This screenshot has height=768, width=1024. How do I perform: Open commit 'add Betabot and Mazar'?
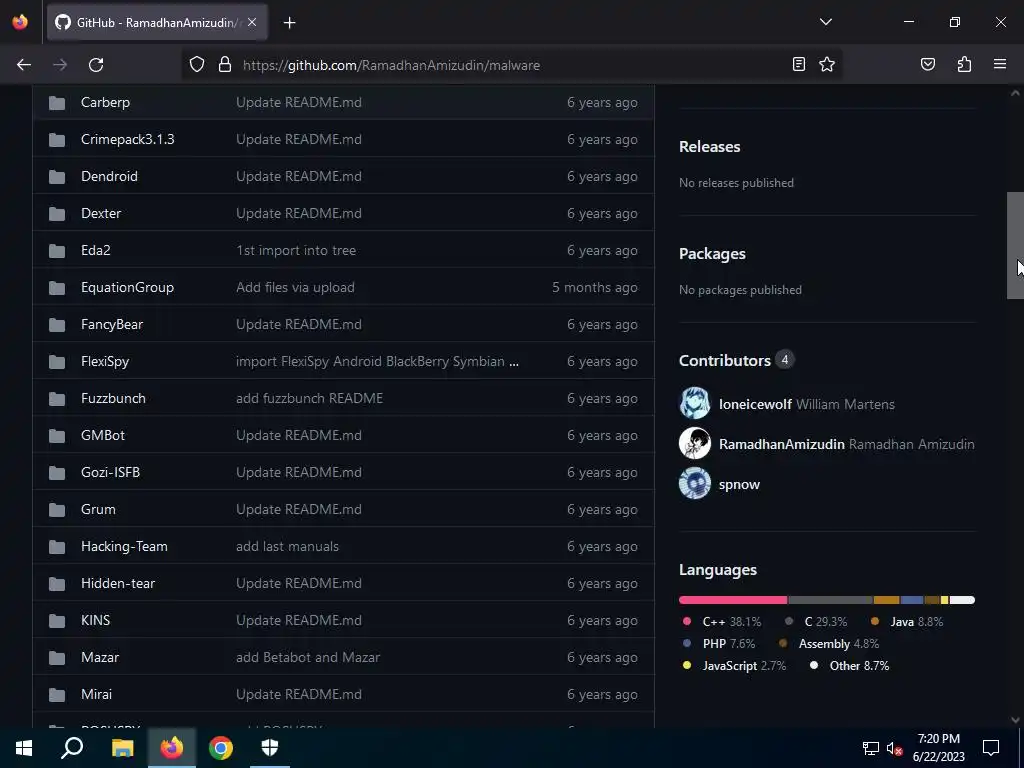(308, 658)
